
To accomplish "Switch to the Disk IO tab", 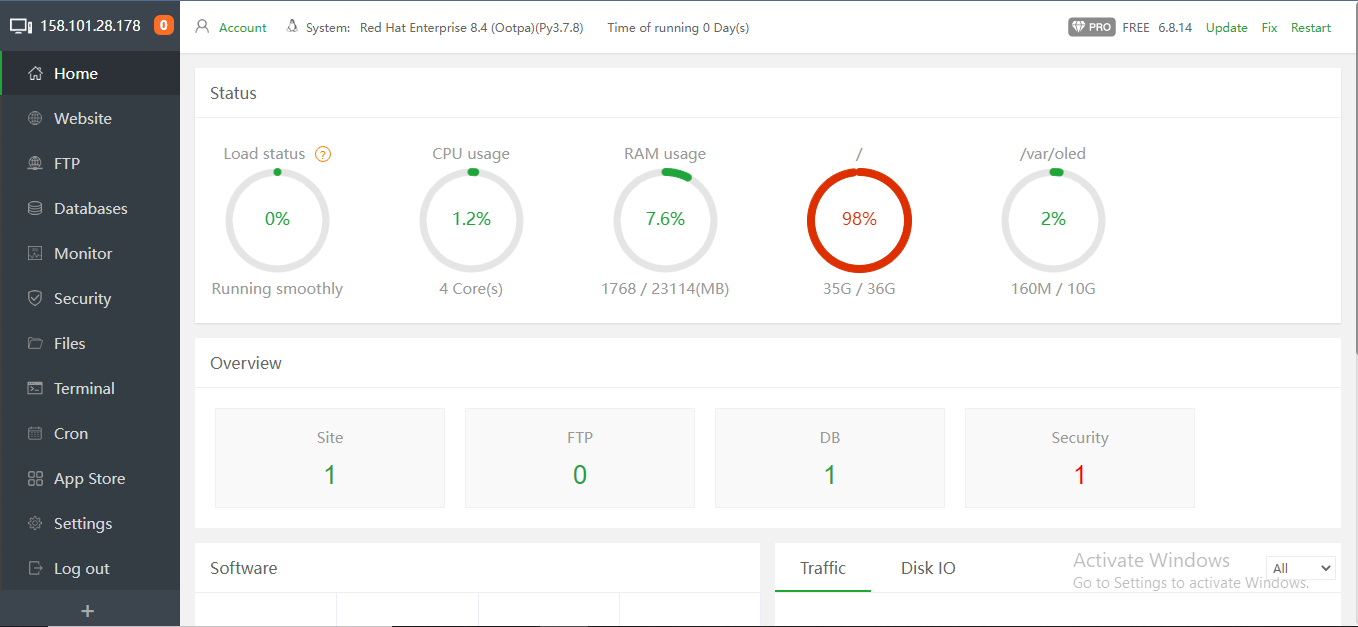I will [x=928, y=568].
